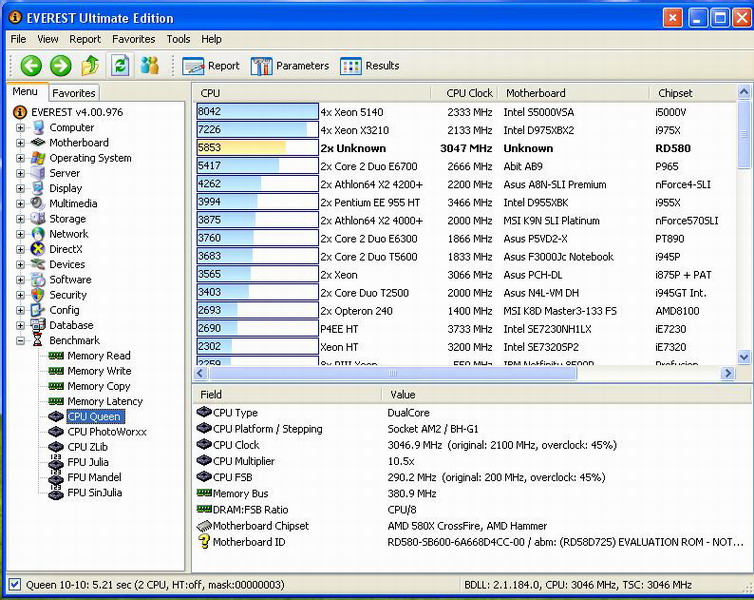Open the View menu
The width and height of the screenshot is (754, 600).
(x=48, y=39)
